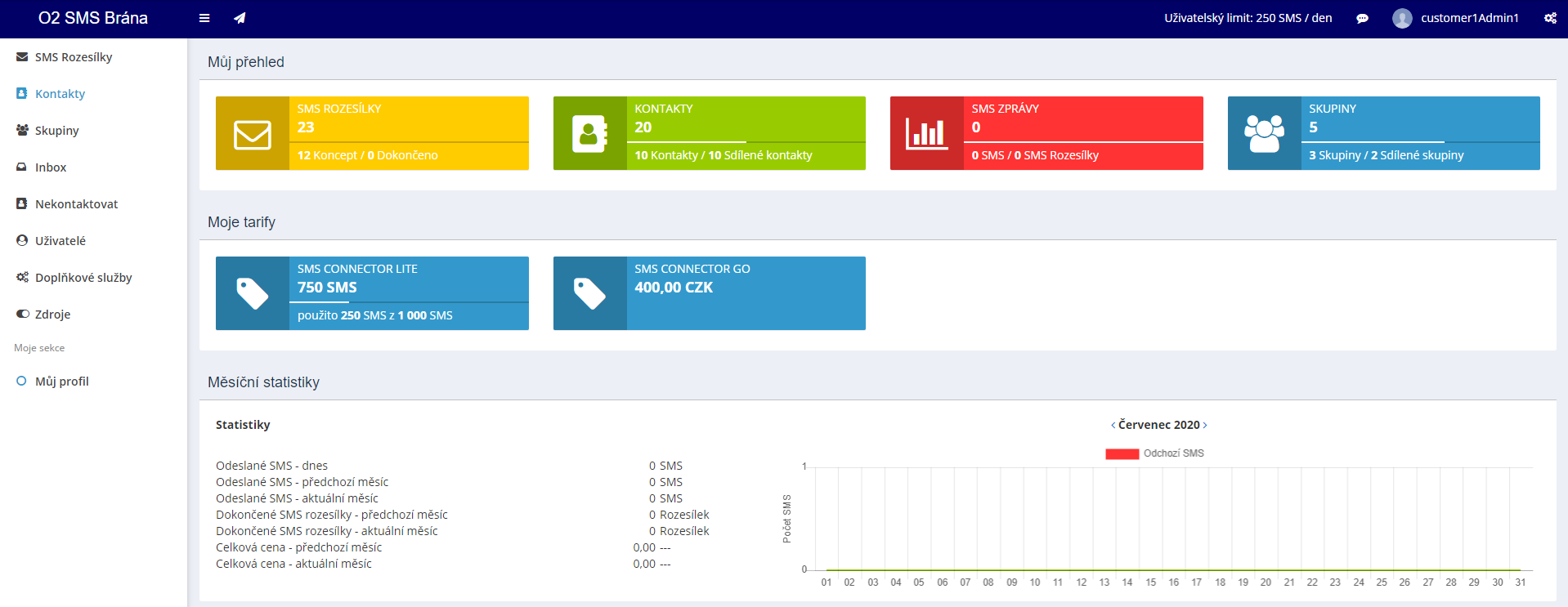Expand the customer1Admin1 user menu
This screenshot has width=1568, height=607.
point(1469,18)
